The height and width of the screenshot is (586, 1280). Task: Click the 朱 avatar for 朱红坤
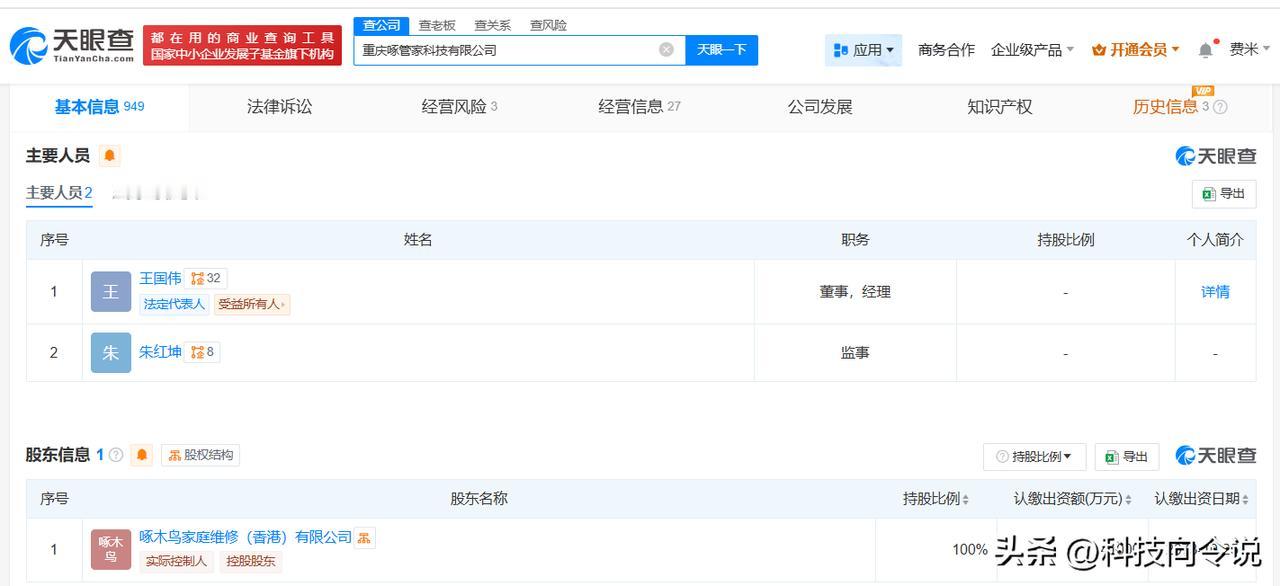[x=111, y=353]
